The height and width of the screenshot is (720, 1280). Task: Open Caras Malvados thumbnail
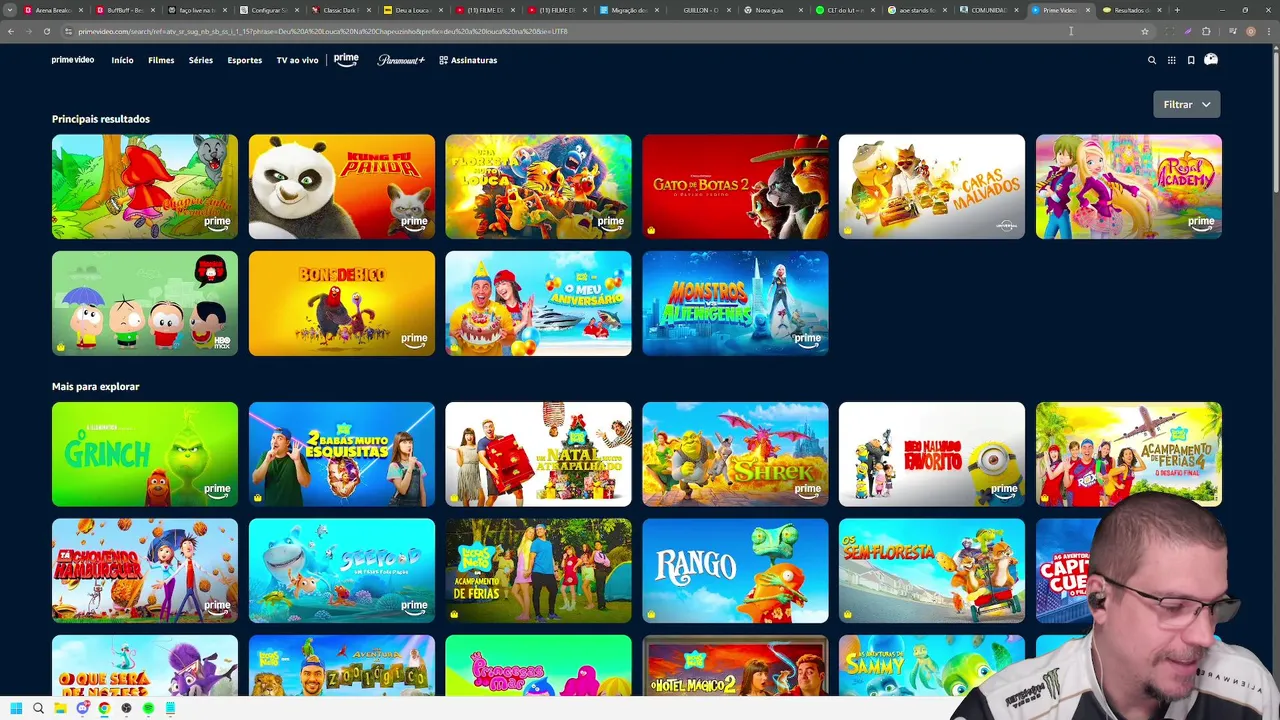coord(932,187)
